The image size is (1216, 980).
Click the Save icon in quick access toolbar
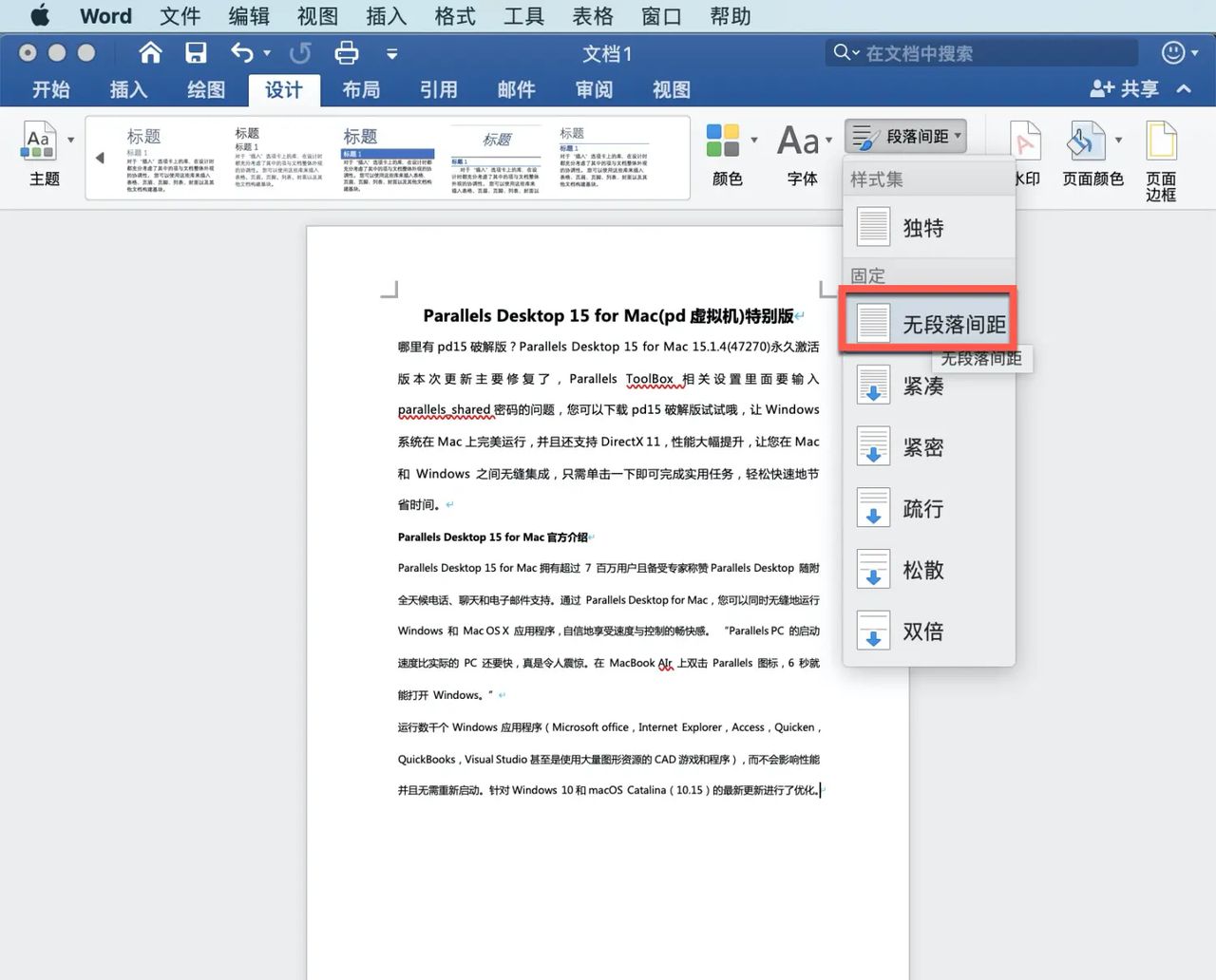[x=197, y=53]
